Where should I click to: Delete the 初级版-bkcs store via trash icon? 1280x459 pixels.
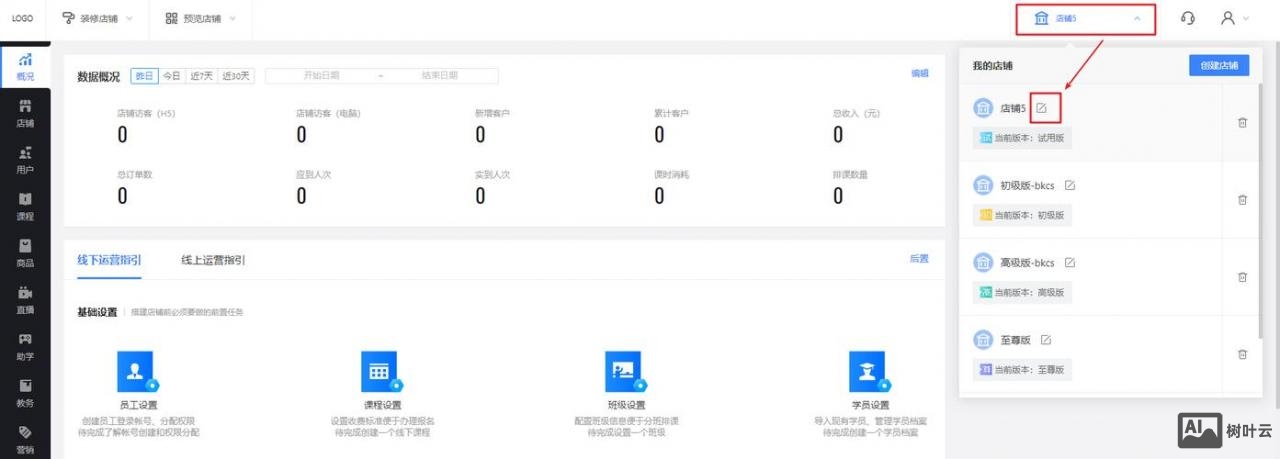click(x=1242, y=199)
